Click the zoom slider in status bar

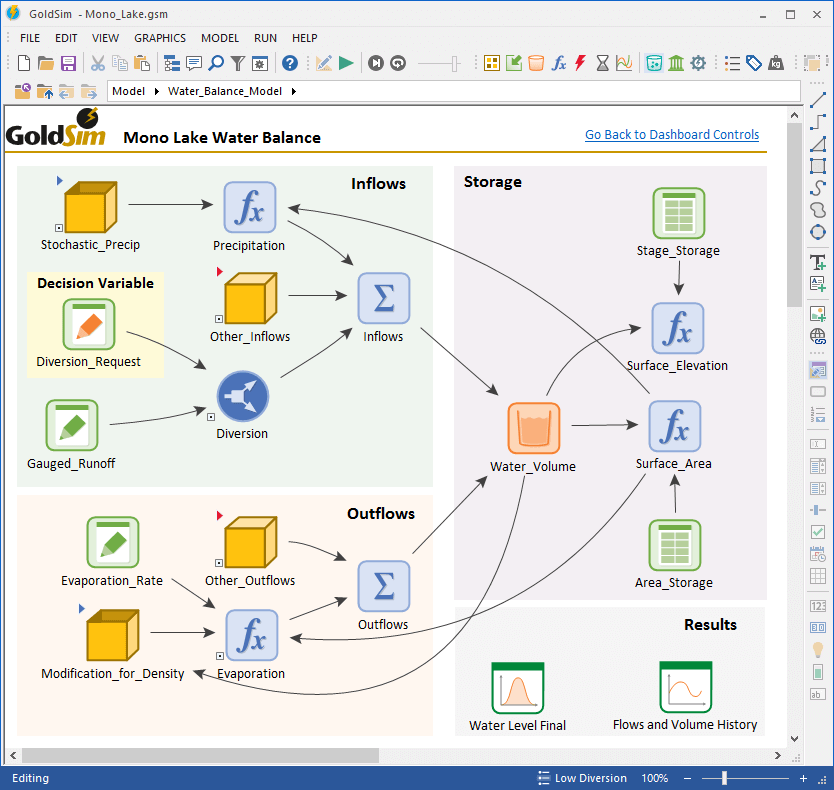(724, 778)
